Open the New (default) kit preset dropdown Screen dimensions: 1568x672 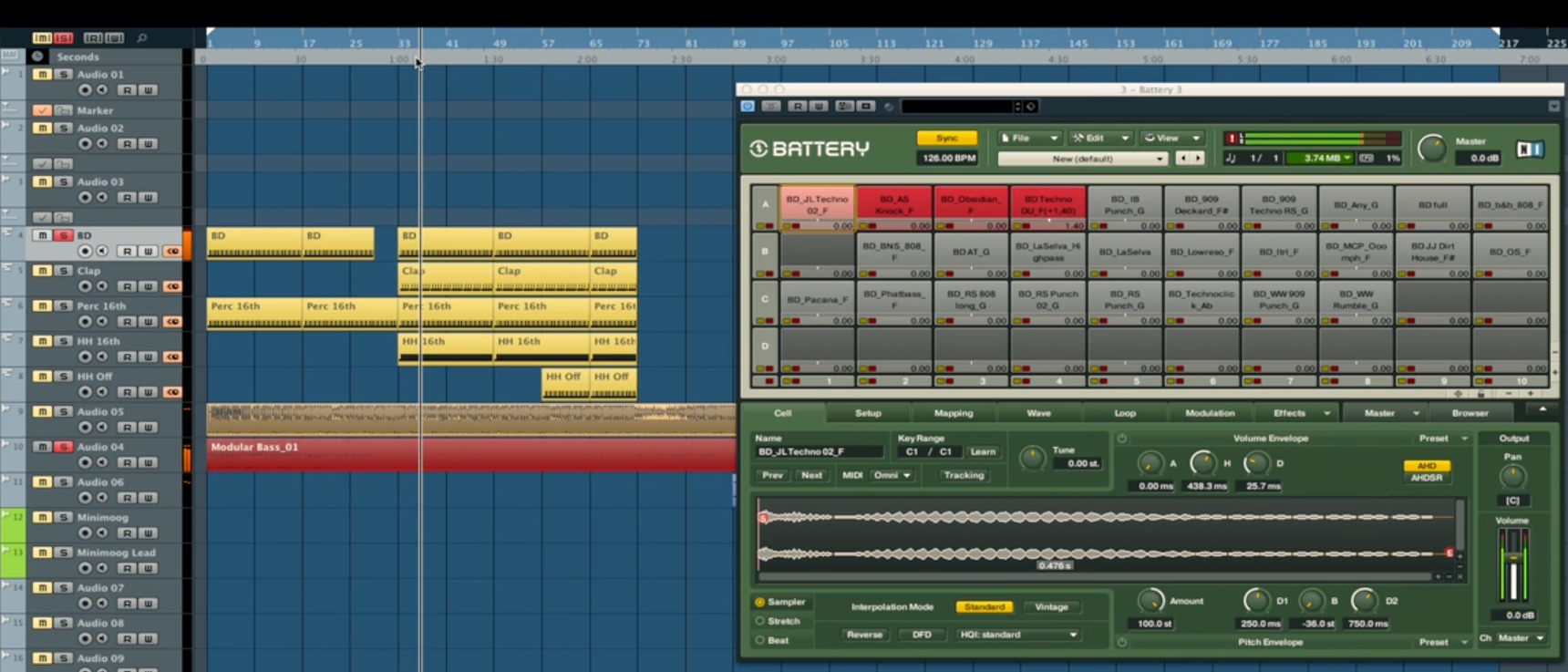tap(1082, 159)
